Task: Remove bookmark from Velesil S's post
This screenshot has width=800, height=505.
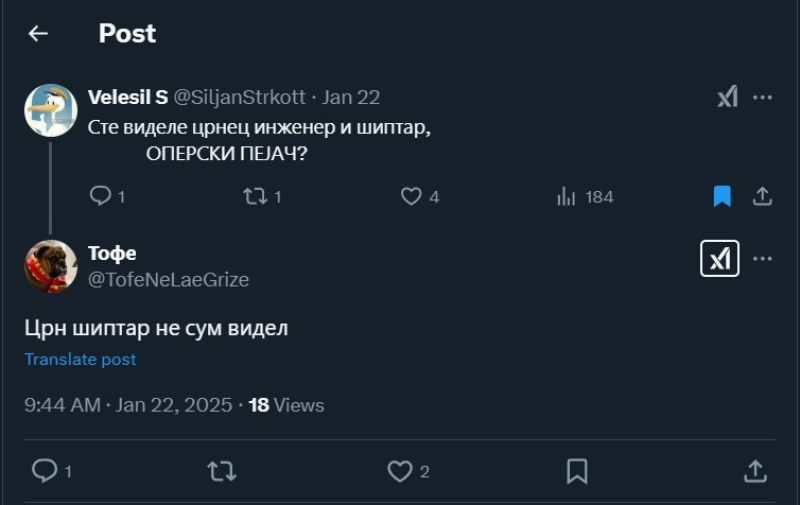Action: click(722, 197)
